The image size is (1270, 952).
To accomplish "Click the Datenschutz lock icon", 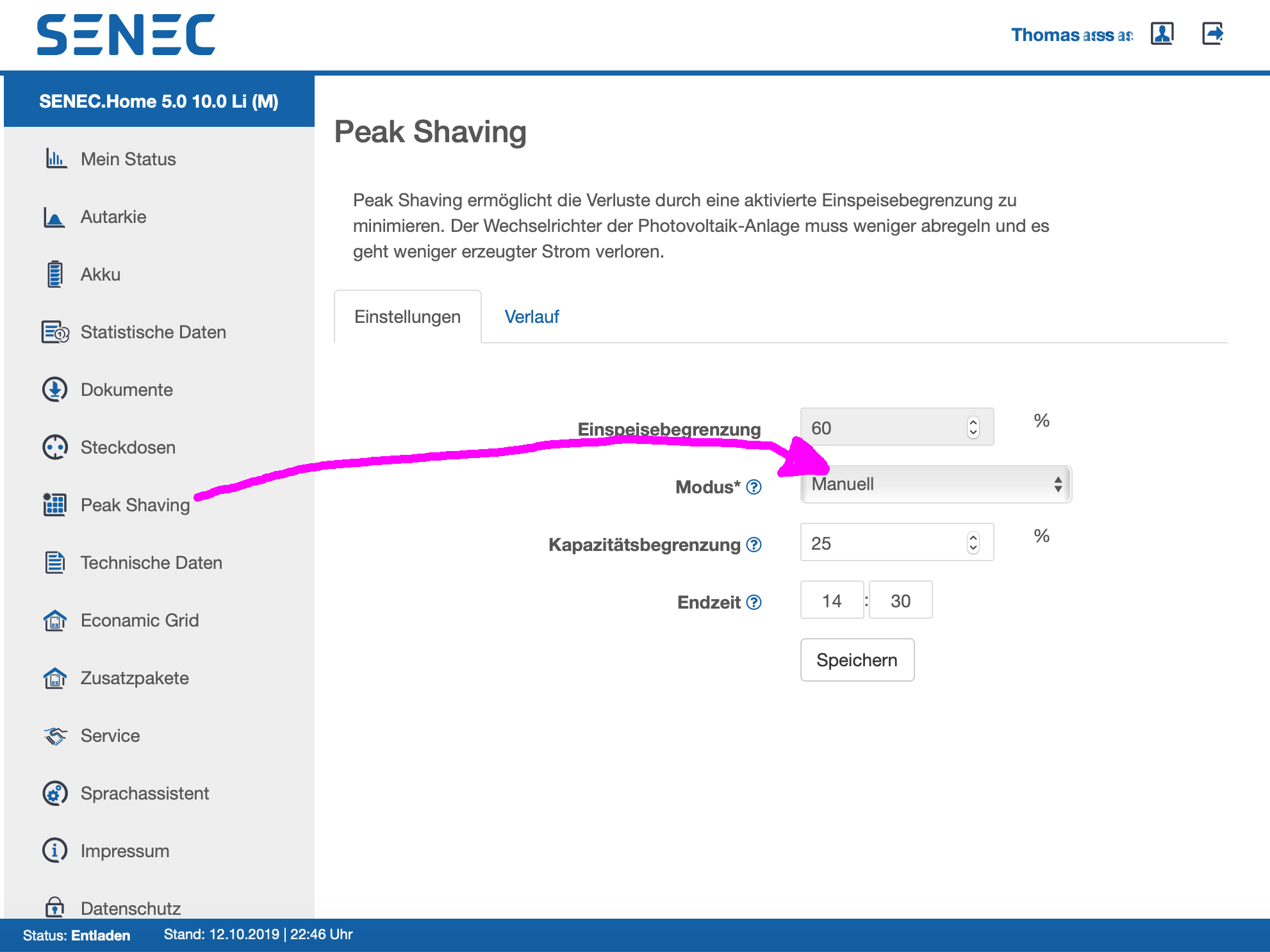I will (x=55, y=907).
